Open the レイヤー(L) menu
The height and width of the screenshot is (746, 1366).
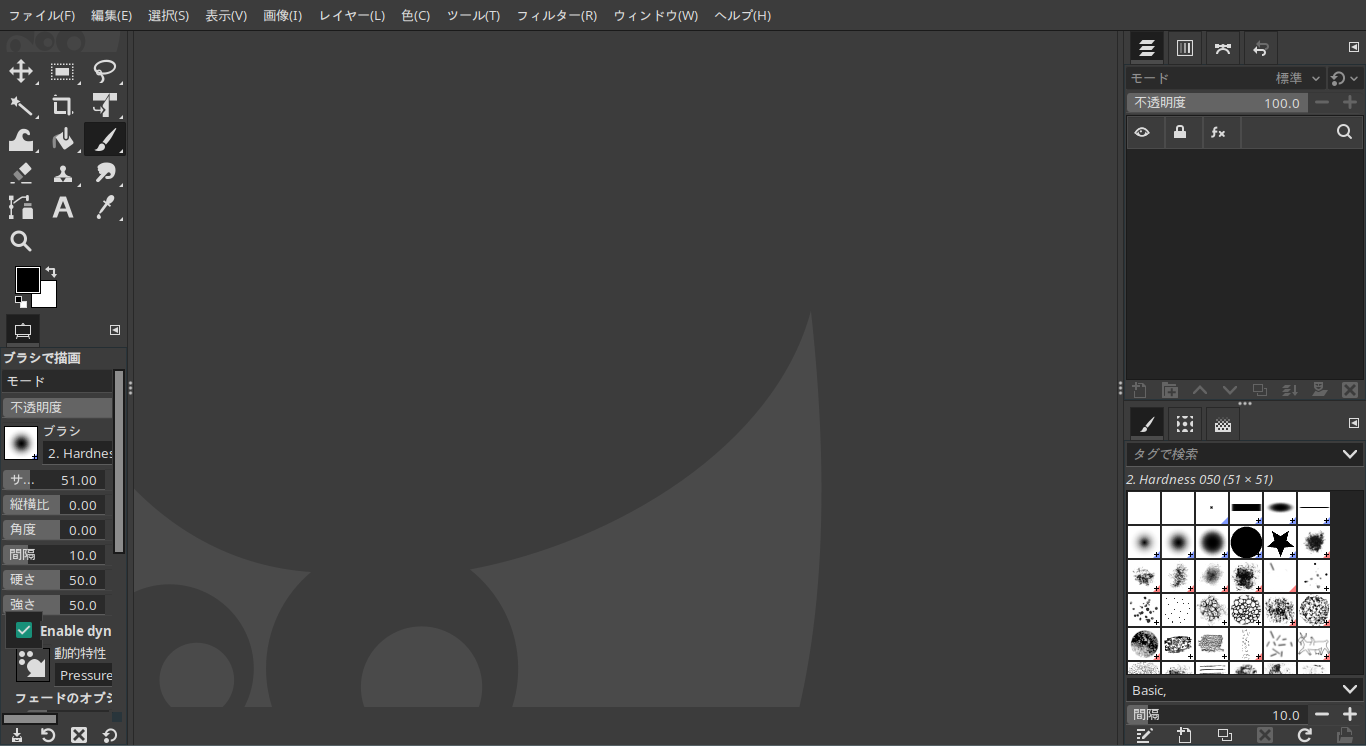pyautogui.click(x=352, y=16)
